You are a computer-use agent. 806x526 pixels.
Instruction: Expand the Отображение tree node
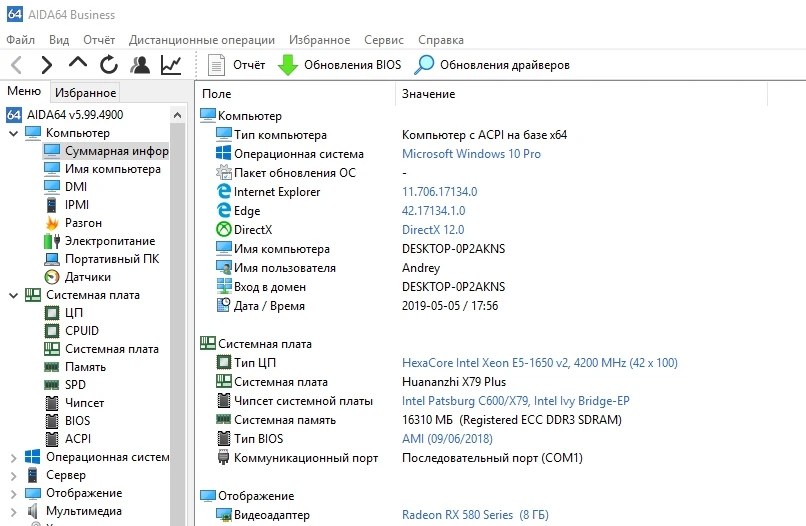coord(14,494)
